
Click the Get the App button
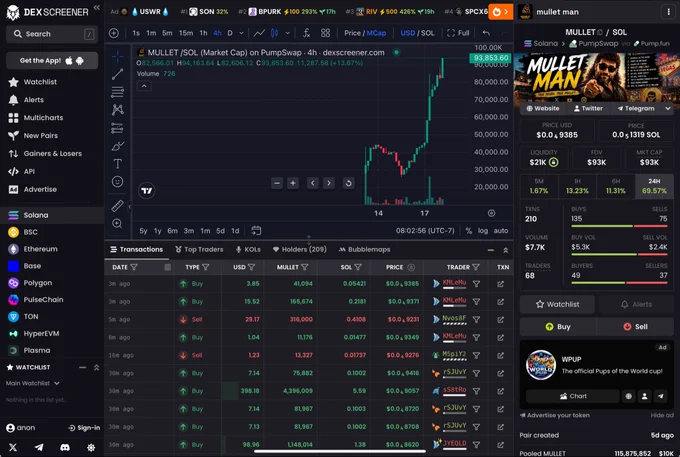(52, 61)
